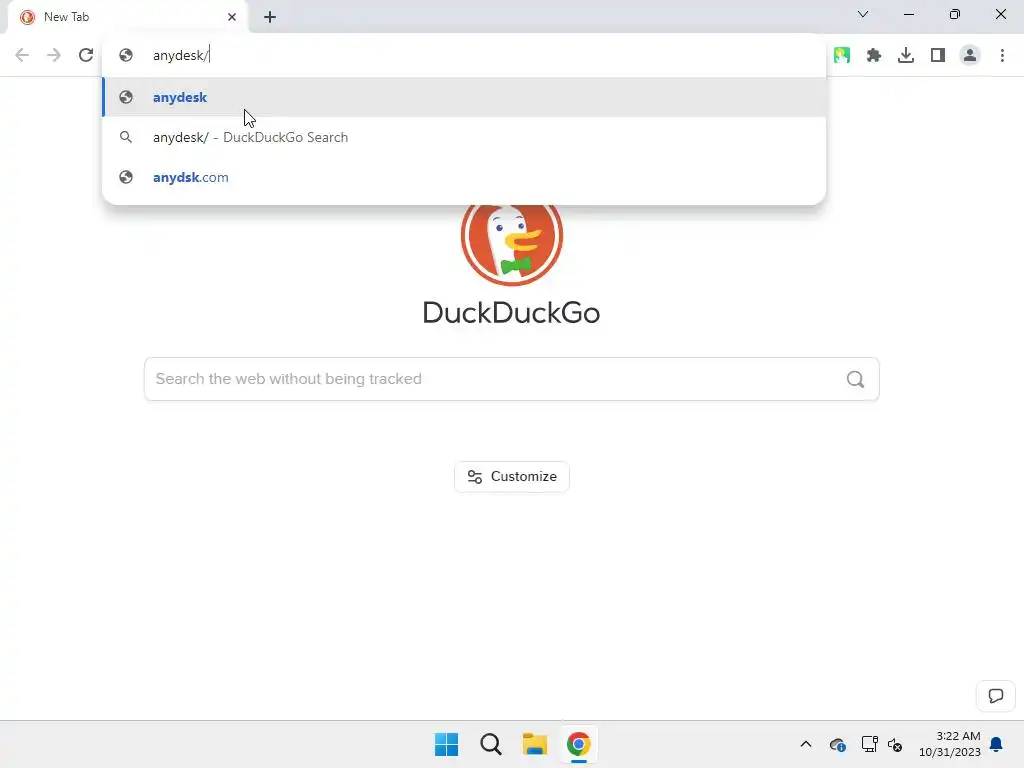Click the globe icon beside anydsk.com
Screen dimensions: 1024x768
click(126, 177)
